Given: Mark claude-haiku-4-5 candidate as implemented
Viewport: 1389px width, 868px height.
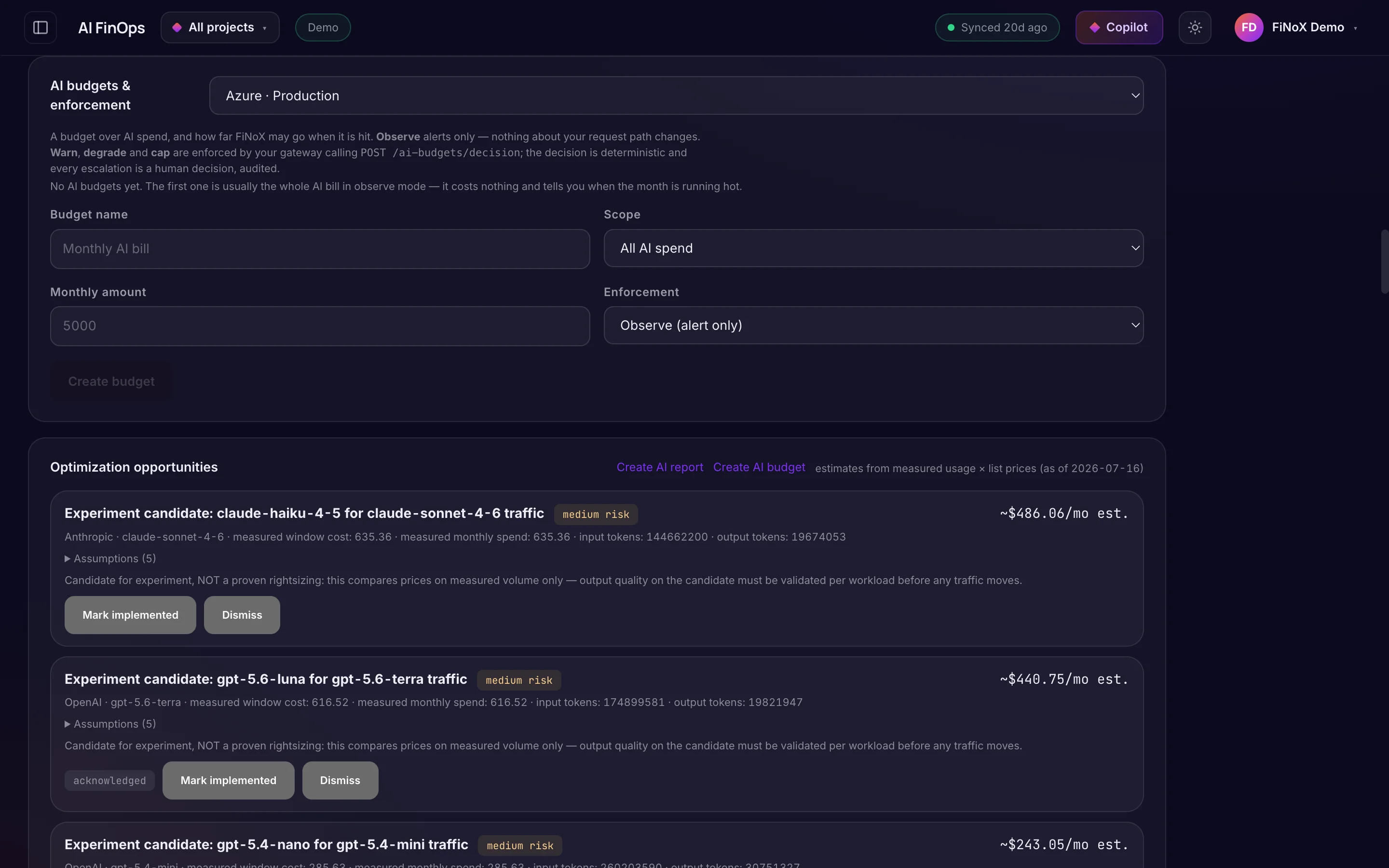Looking at the screenshot, I should point(130,615).
